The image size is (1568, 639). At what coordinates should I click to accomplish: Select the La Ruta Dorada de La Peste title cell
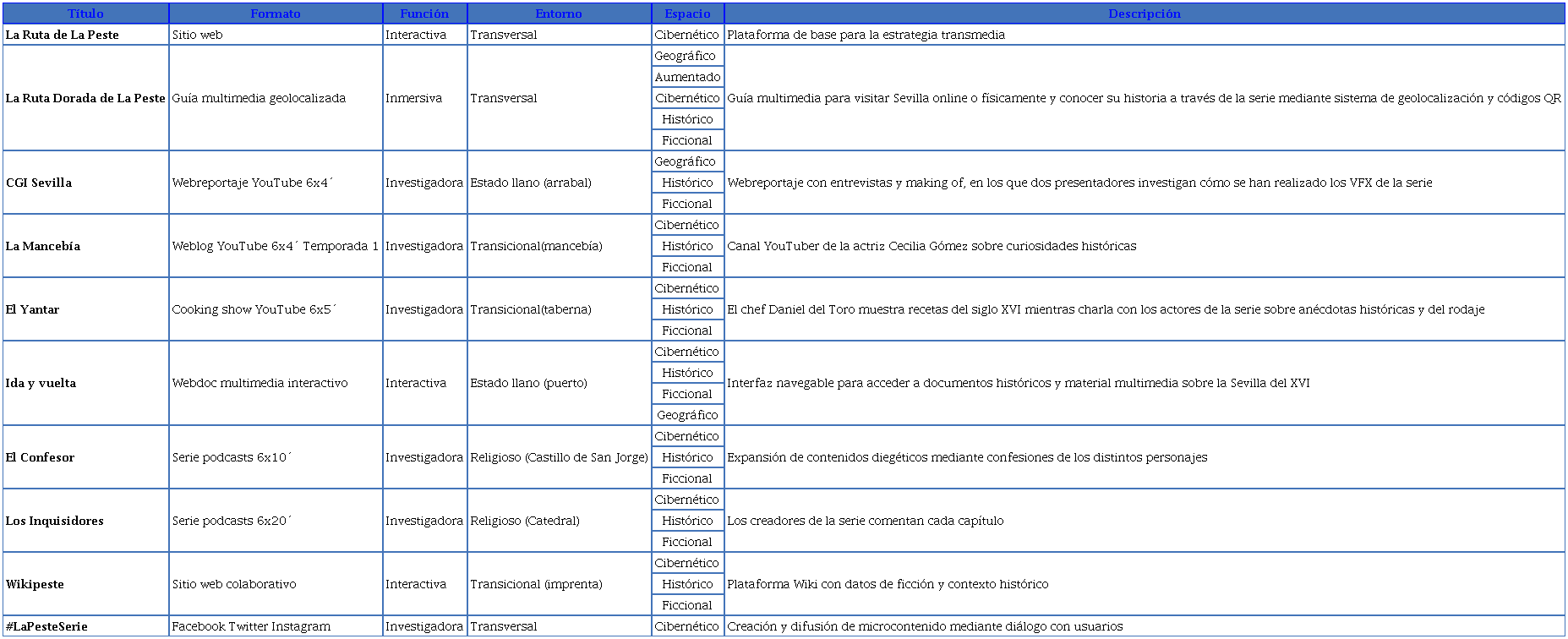pyautogui.click(x=85, y=98)
